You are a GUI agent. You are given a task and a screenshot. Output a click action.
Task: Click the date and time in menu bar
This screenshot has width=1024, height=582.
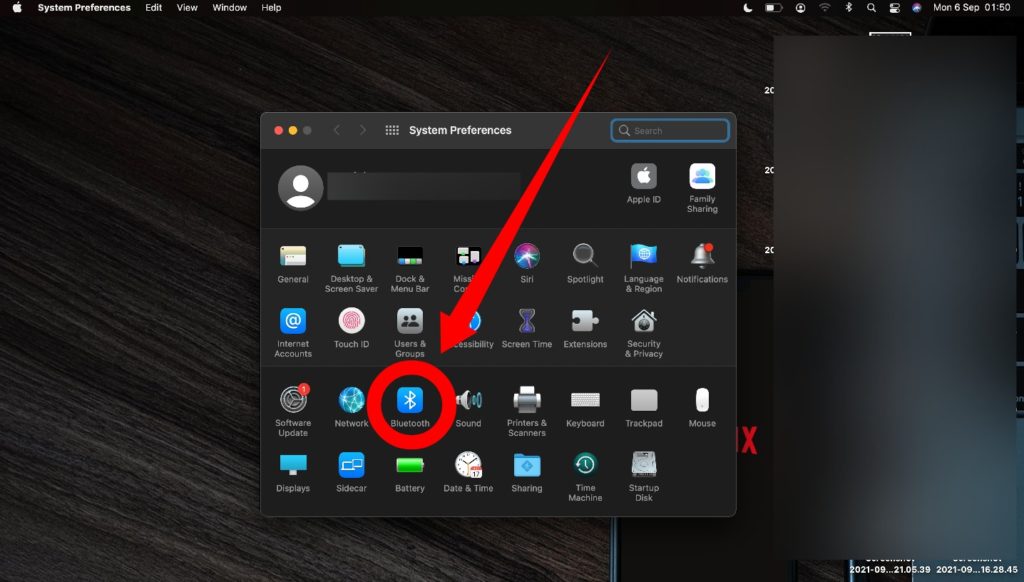tap(972, 8)
